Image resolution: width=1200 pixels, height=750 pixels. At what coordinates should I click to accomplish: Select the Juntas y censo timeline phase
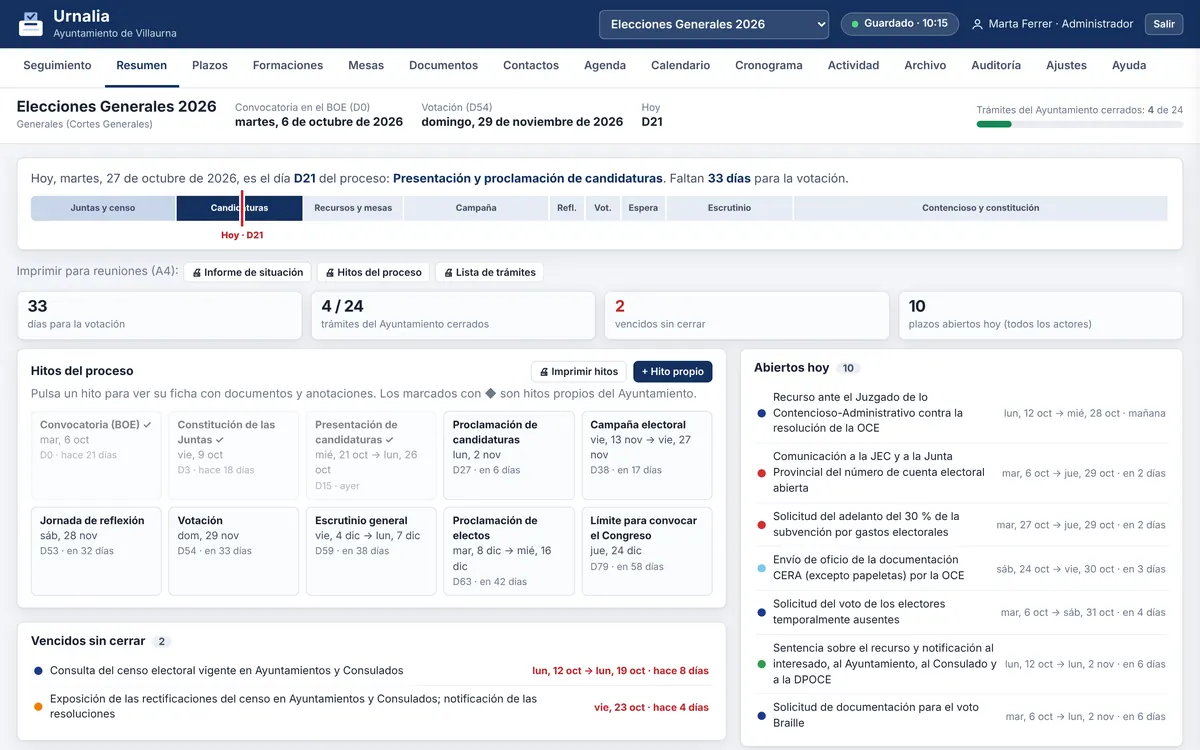click(103, 208)
